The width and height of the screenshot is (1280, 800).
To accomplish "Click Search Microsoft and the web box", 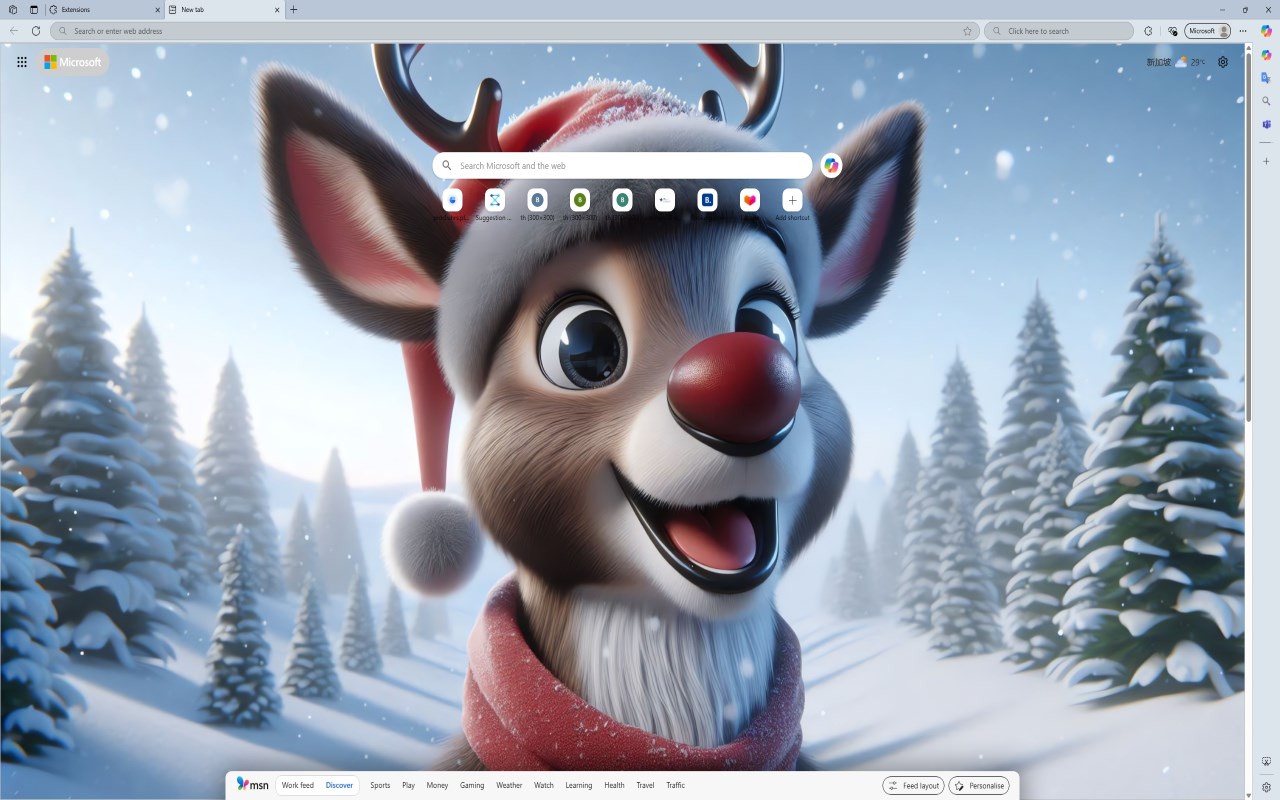I will point(622,166).
